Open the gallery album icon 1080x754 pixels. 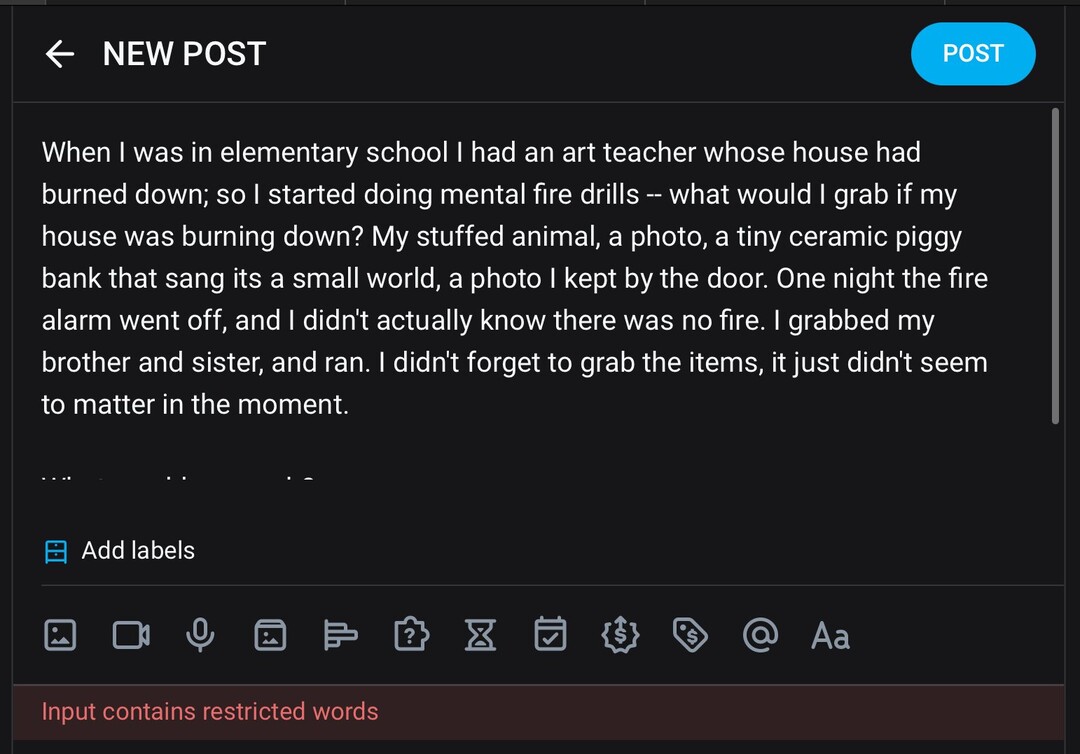[x=270, y=635]
